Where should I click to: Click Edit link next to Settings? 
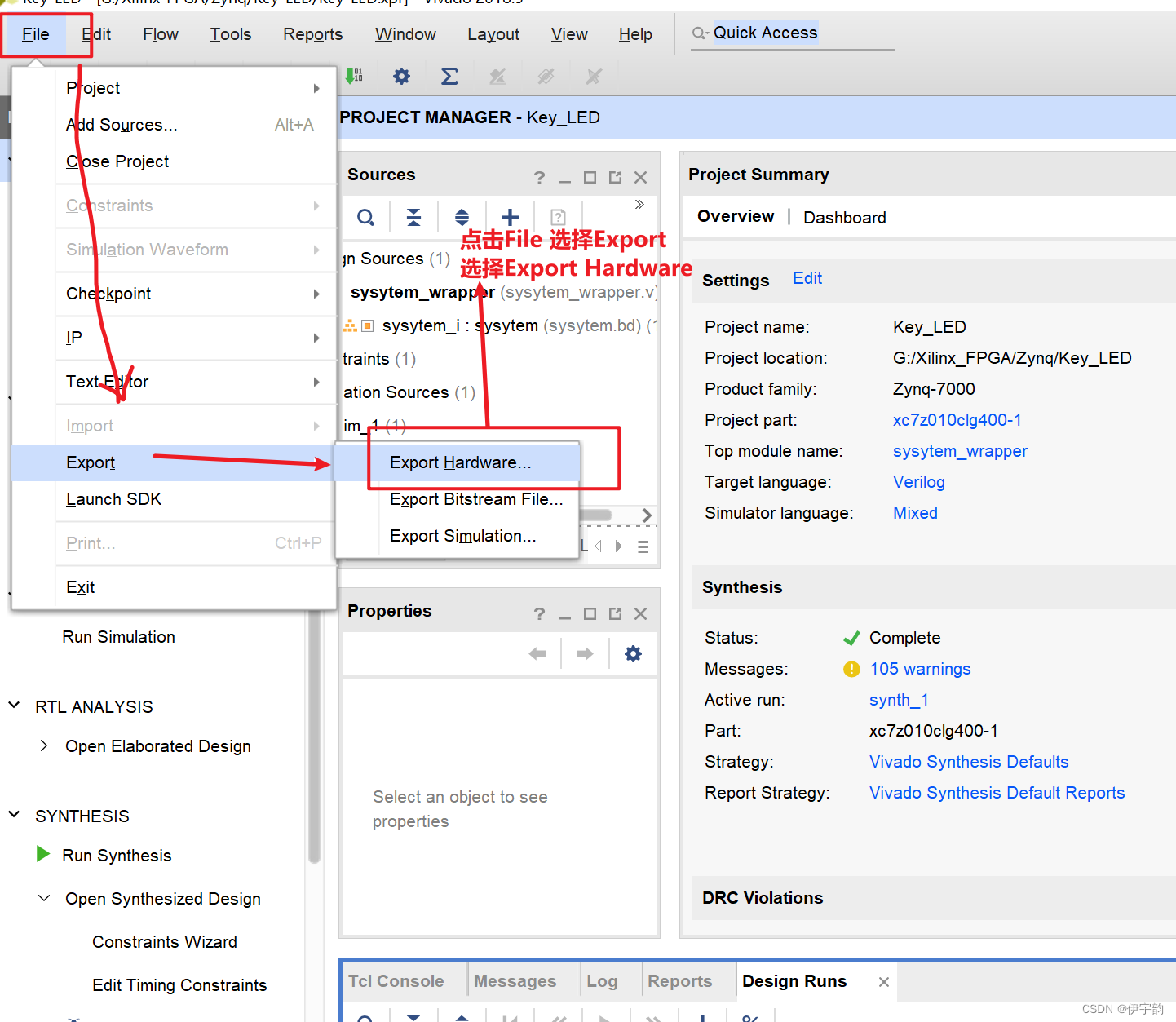coord(807,278)
